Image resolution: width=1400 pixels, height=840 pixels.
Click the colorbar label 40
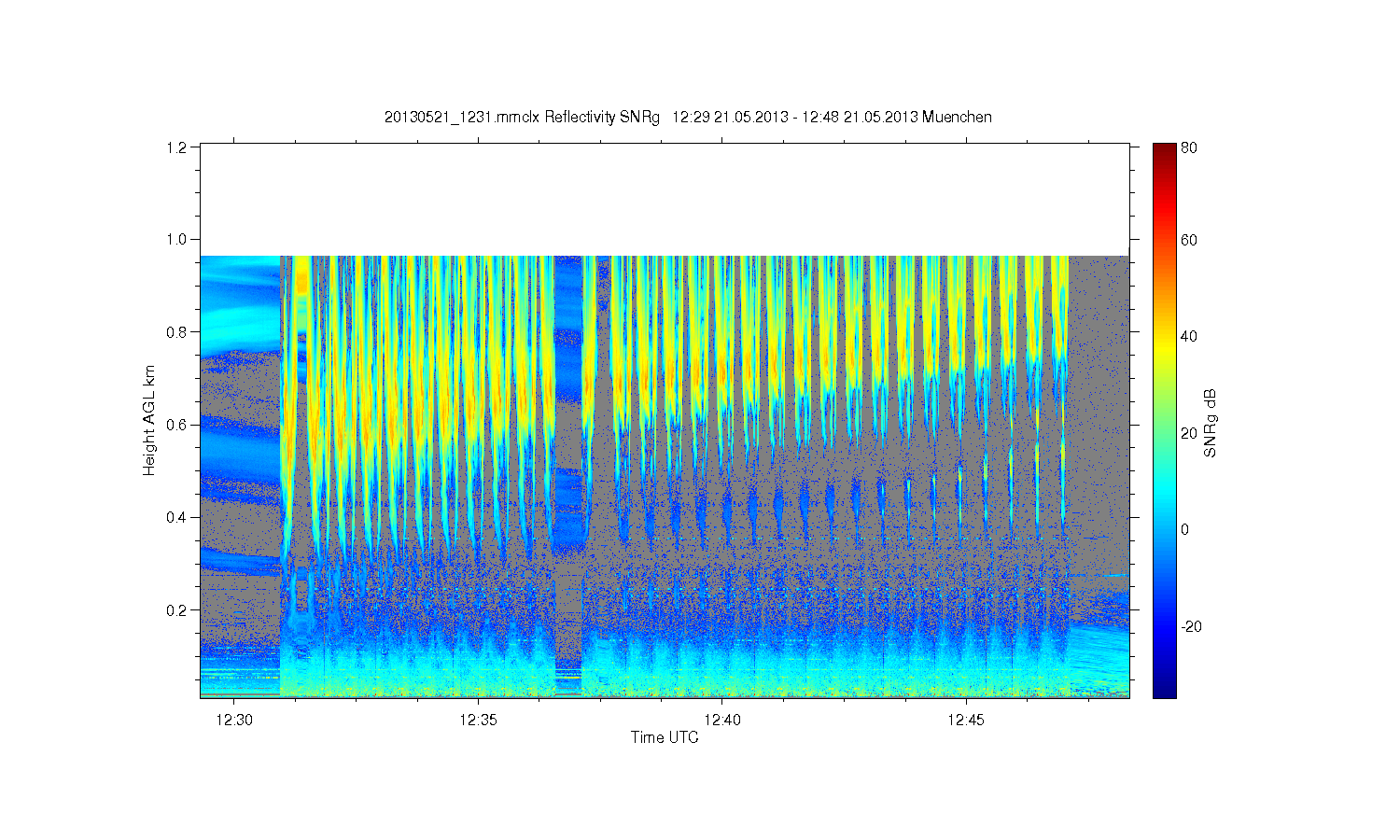tap(1189, 337)
